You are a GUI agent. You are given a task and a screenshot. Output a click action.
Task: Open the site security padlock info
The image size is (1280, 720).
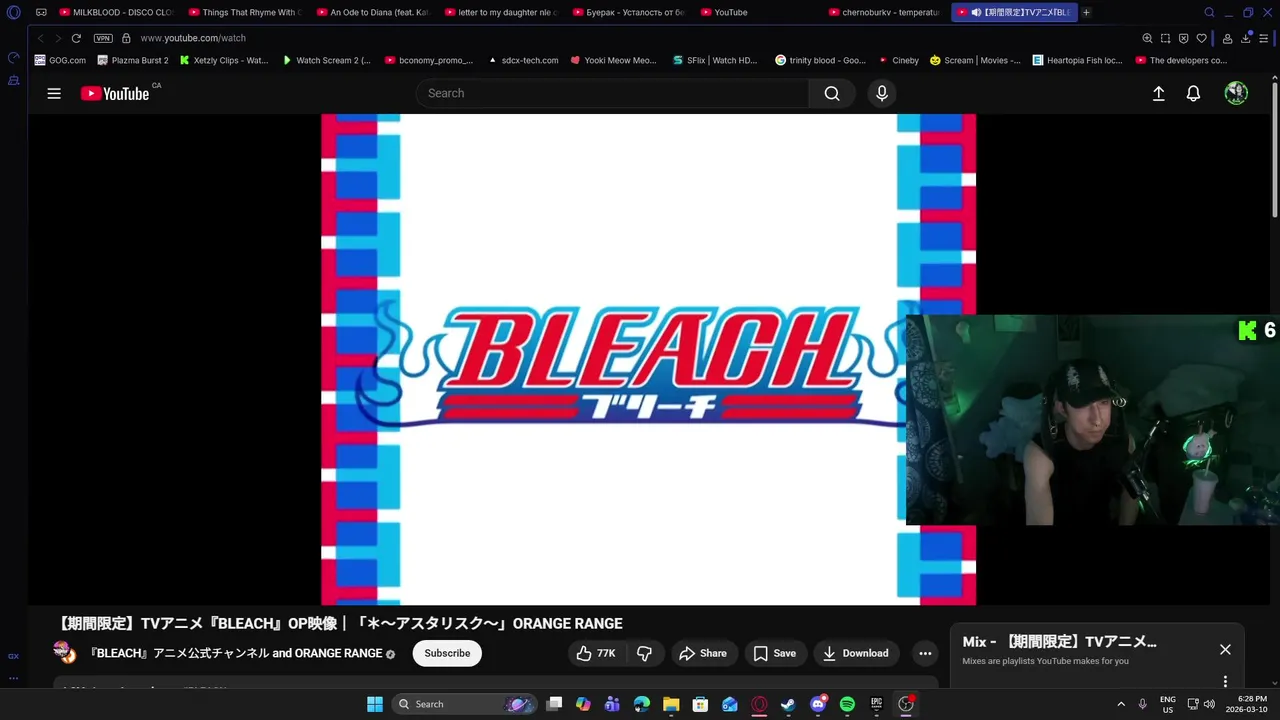tap(126, 38)
